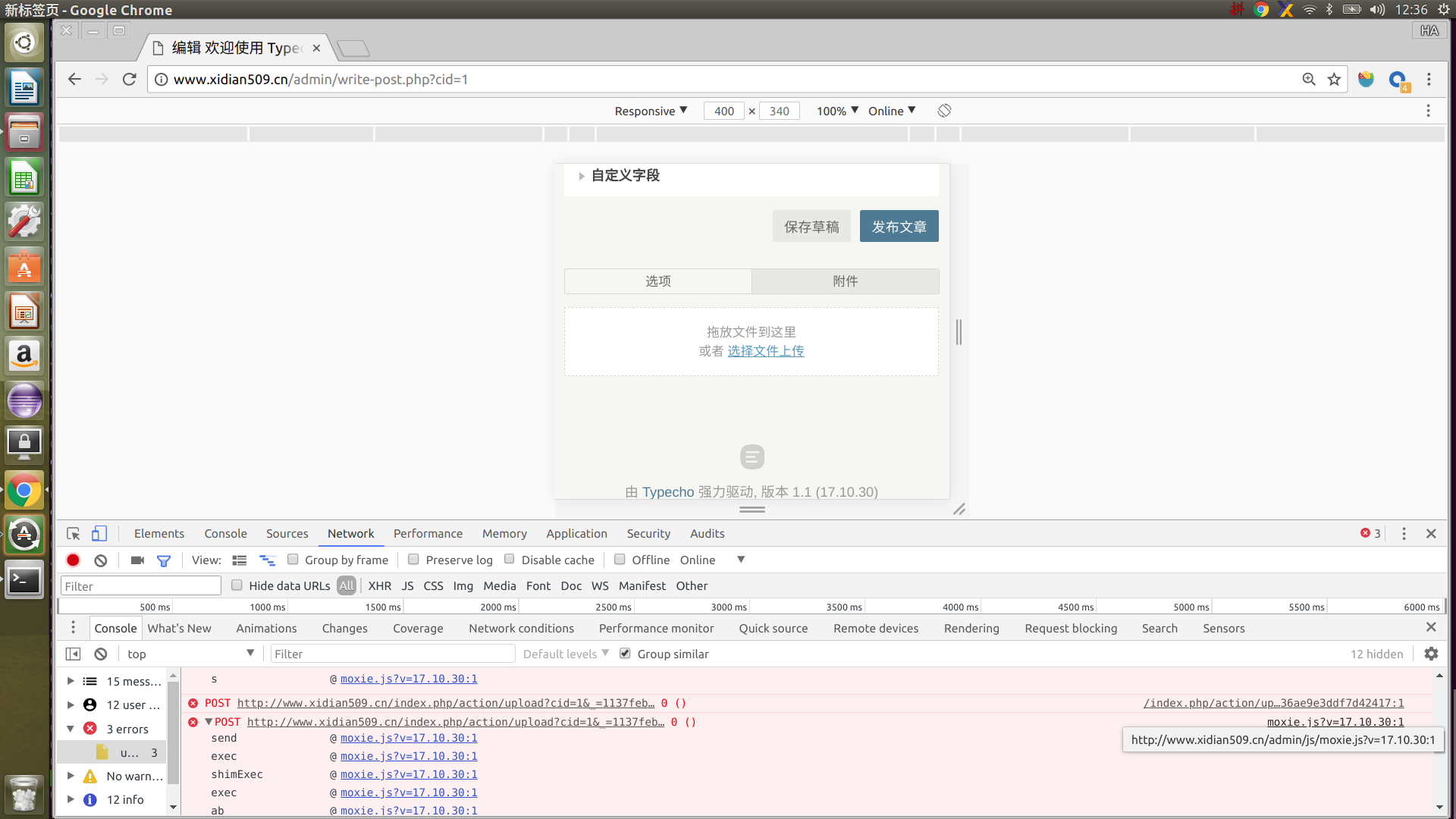Enable Preserve log checkbox
1456x819 pixels.
click(413, 560)
